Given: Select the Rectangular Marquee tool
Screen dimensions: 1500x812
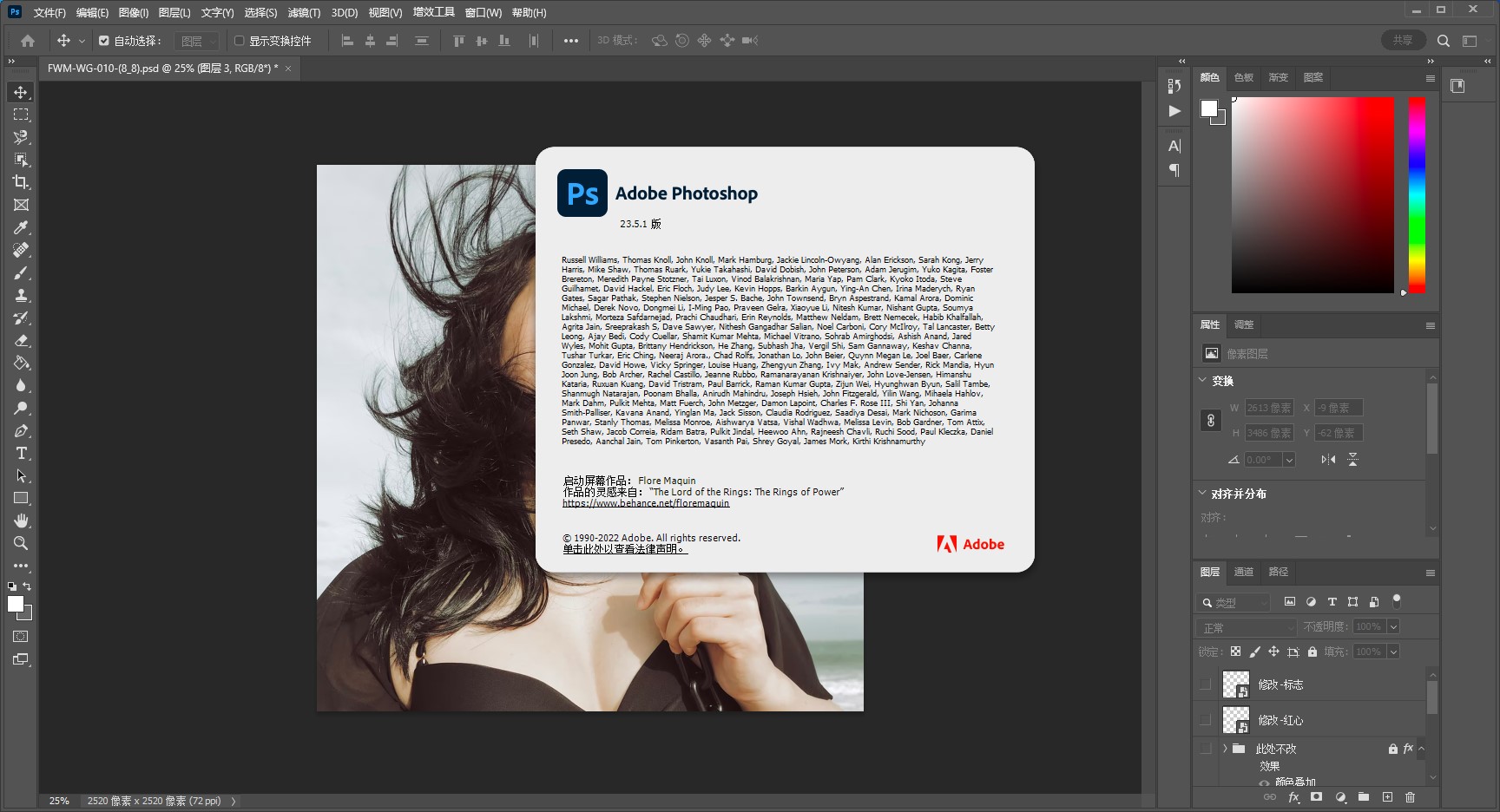Looking at the screenshot, I should click(x=21, y=115).
